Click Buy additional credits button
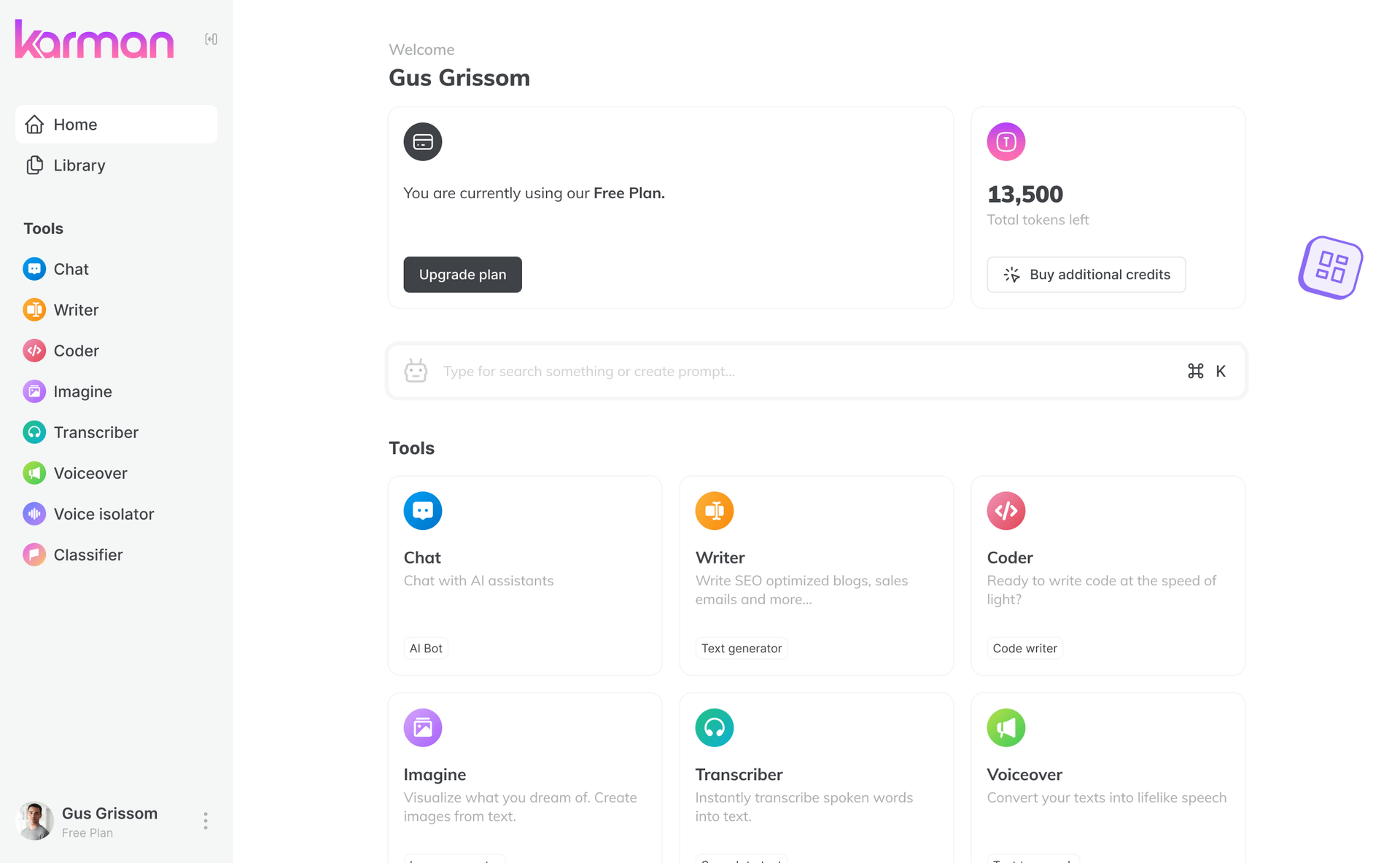 tap(1086, 275)
